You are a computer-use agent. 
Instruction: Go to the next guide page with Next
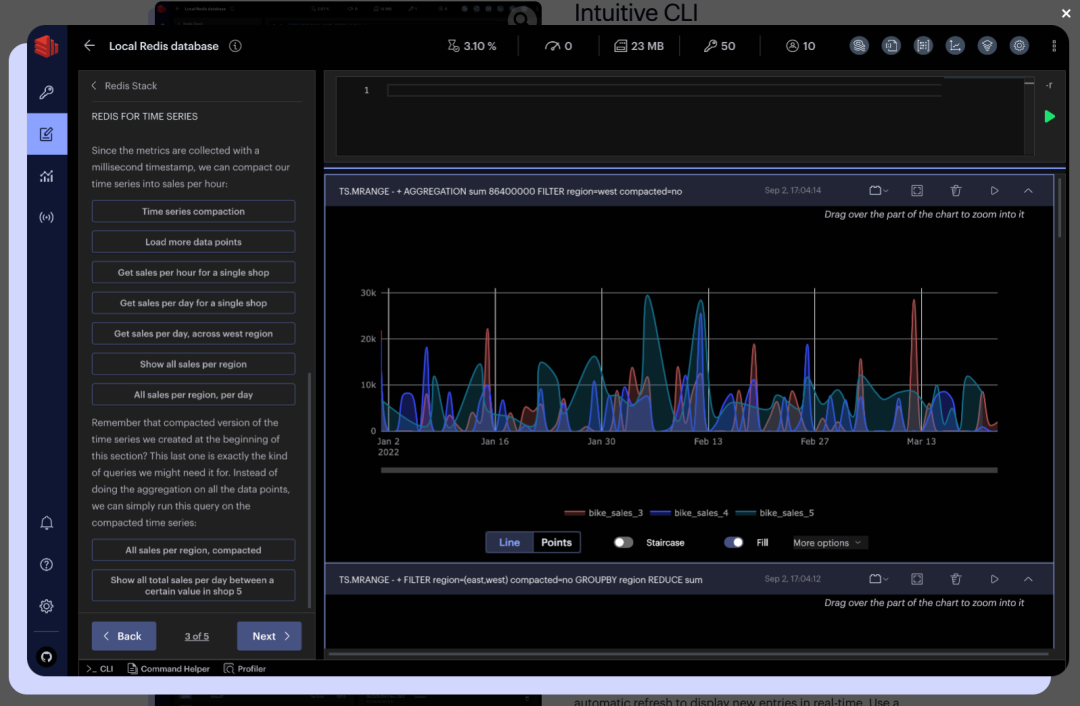pyautogui.click(x=269, y=636)
